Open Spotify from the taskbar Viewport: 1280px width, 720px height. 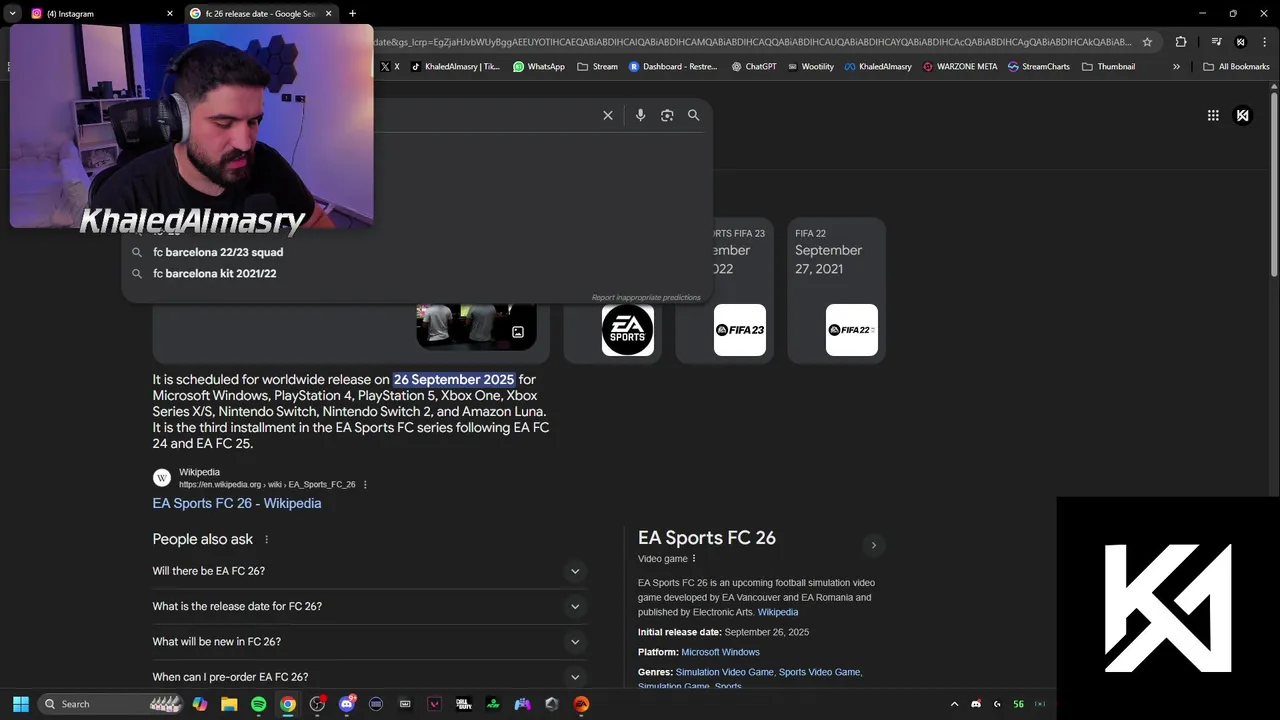[258, 704]
